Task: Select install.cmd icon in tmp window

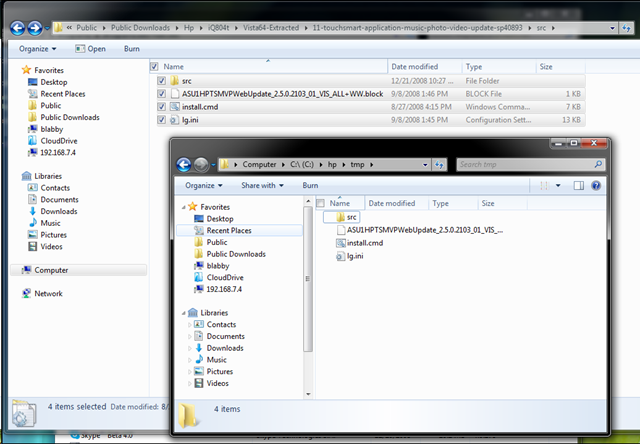Action: tap(340, 243)
